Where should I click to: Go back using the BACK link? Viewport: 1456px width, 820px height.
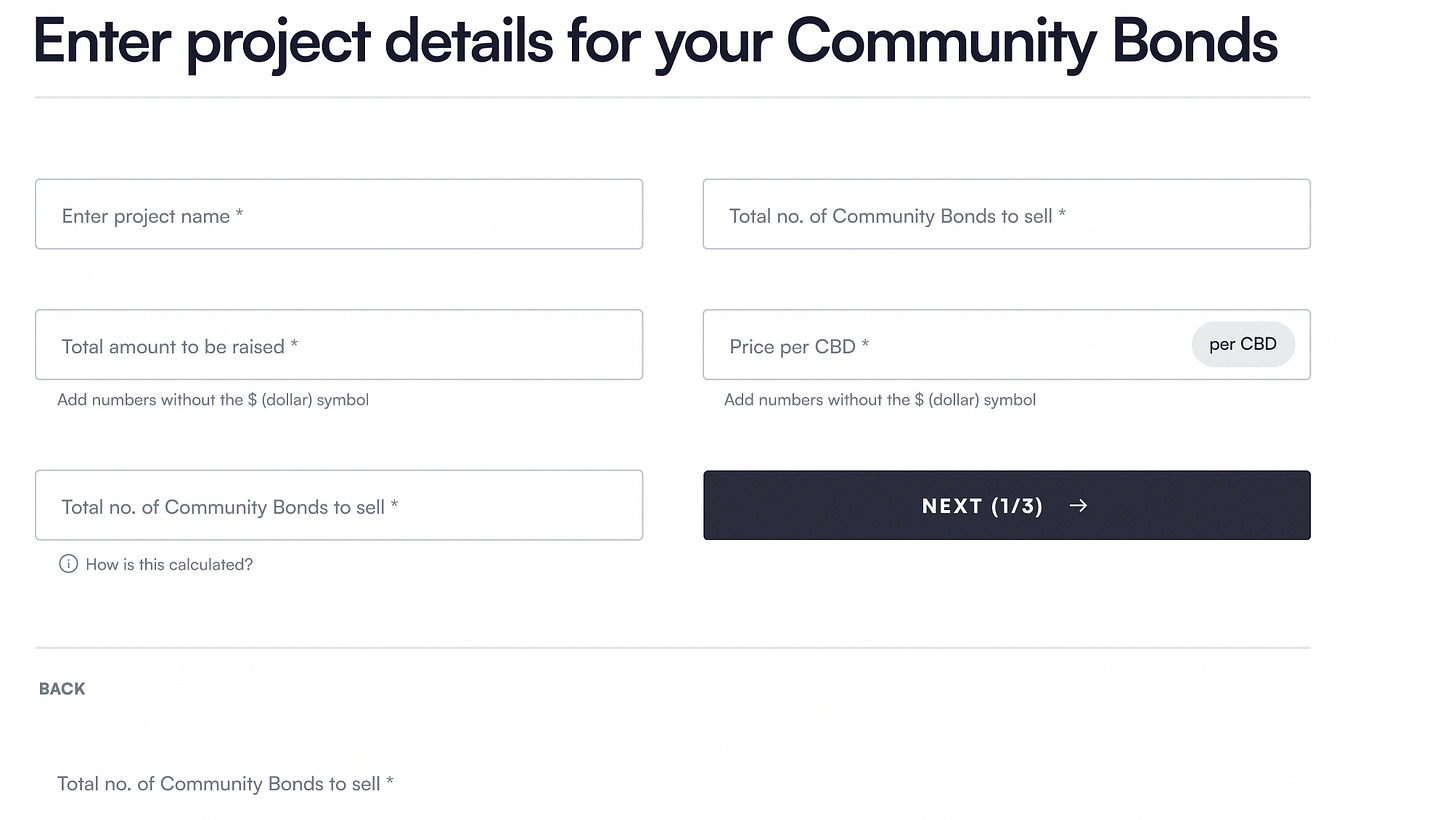click(62, 689)
